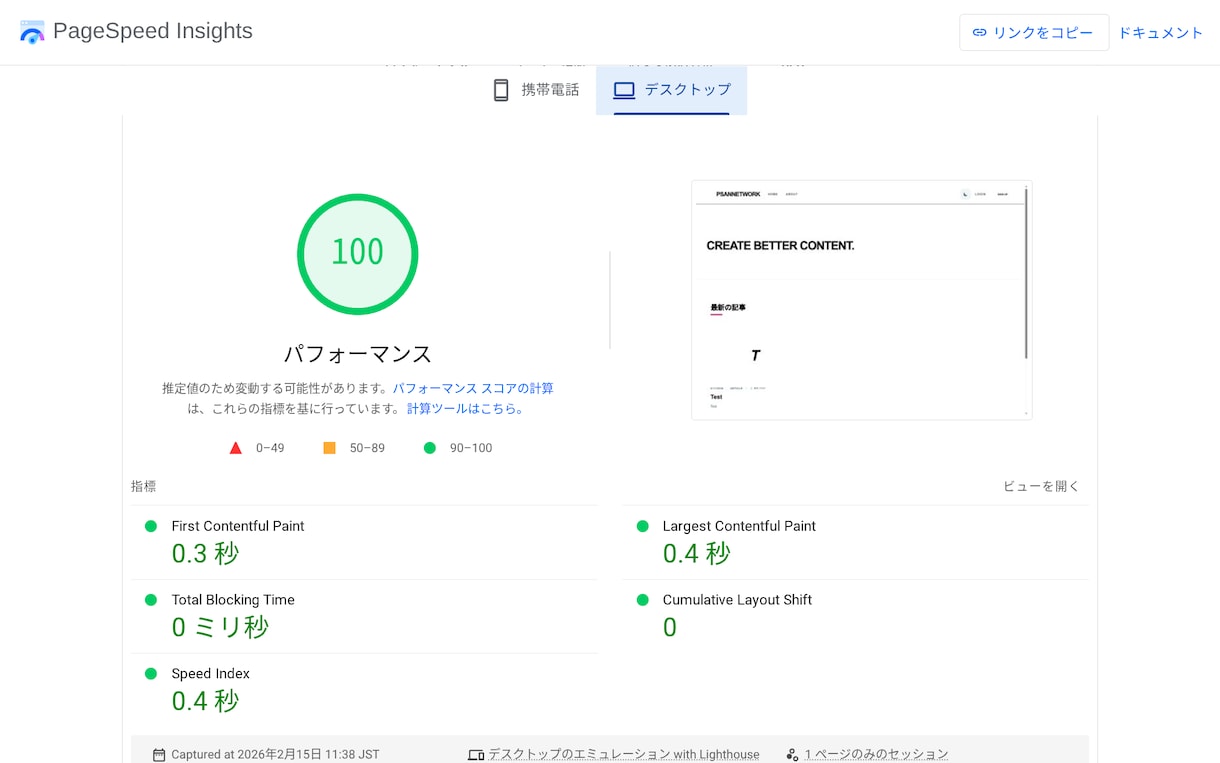
Task: Click the 0.4 秒 LCP value
Action: 696,553
